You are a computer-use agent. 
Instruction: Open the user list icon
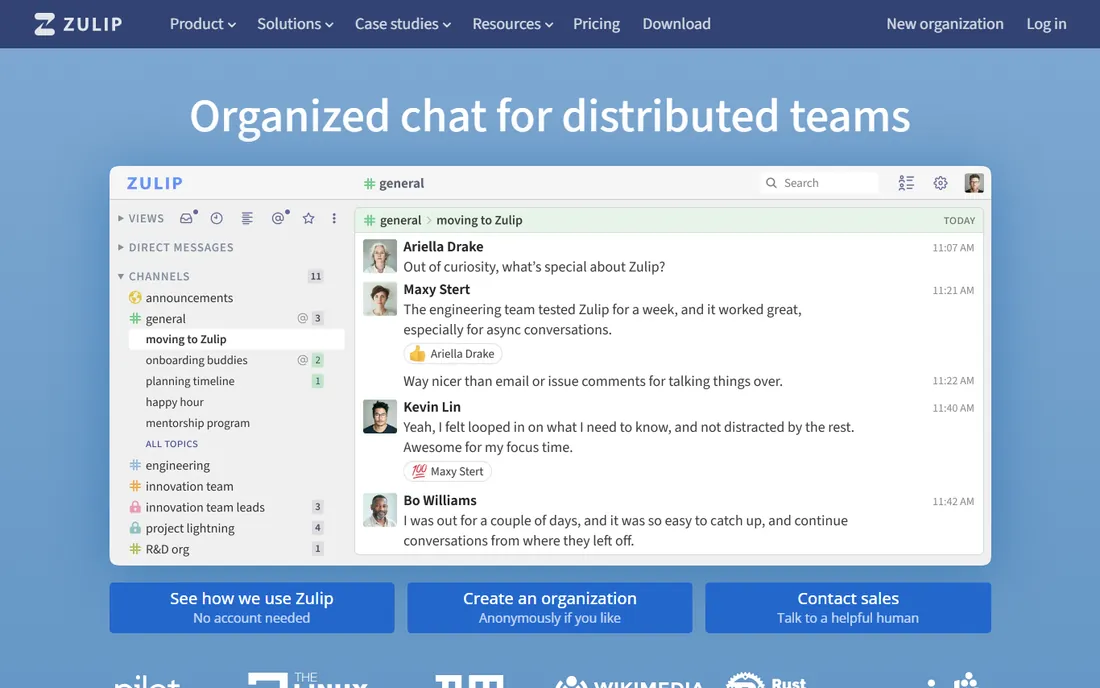click(x=906, y=183)
